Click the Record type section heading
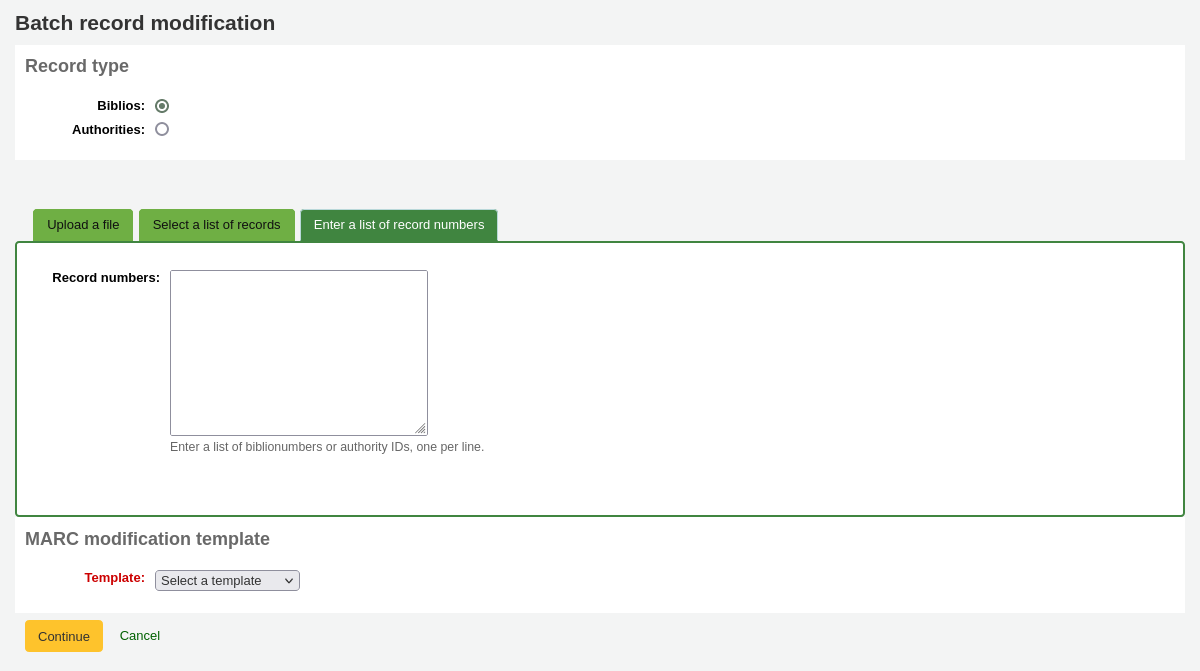 point(76,66)
